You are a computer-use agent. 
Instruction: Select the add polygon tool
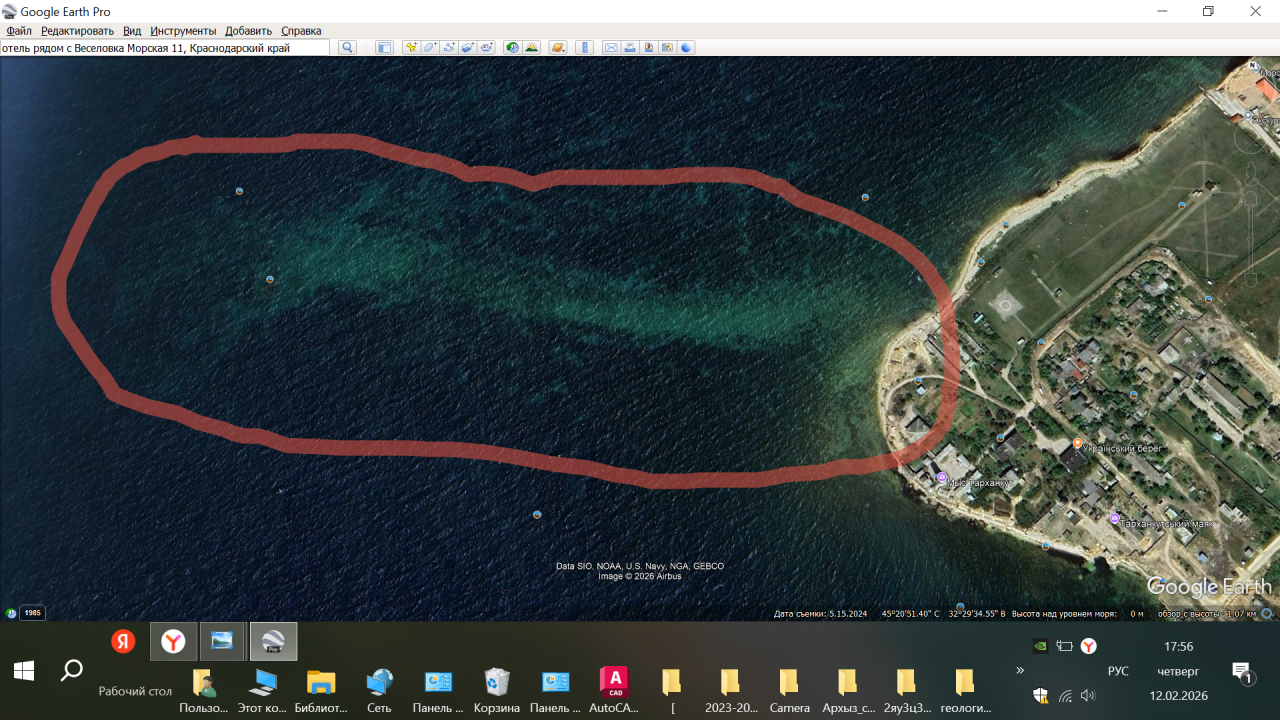coord(430,47)
